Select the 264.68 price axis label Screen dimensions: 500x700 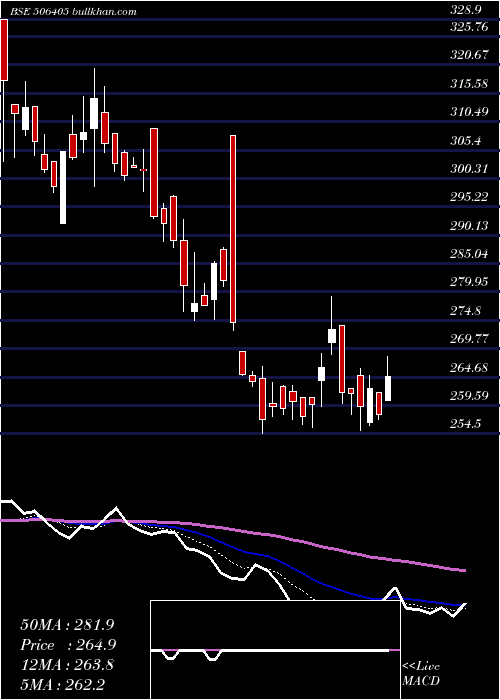470,368
